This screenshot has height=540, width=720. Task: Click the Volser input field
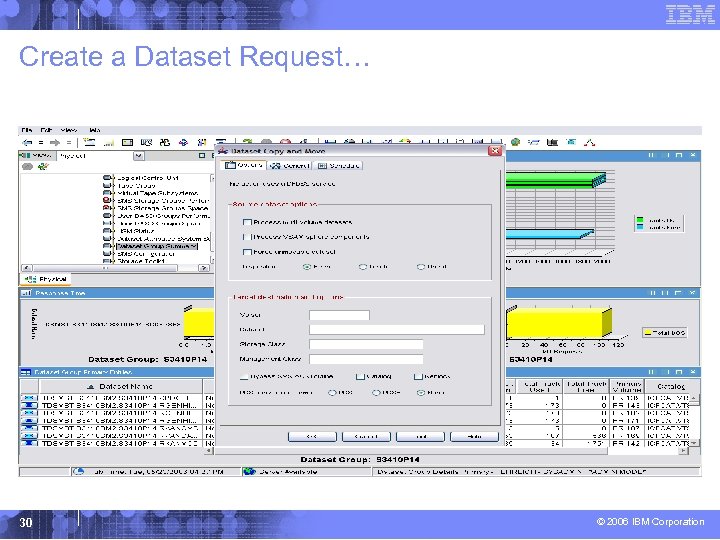[x=339, y=315]
